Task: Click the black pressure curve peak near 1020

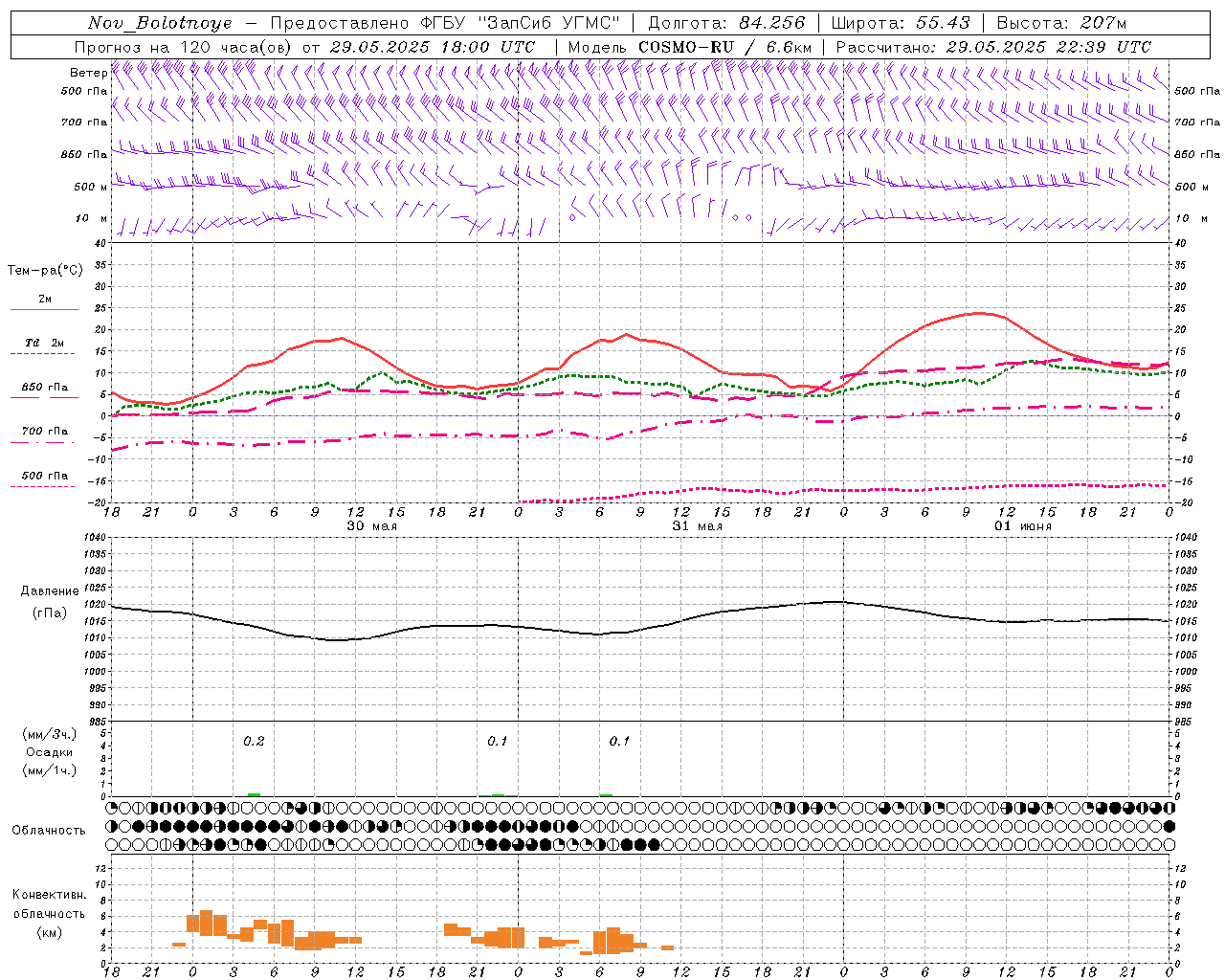Action: 836,602
